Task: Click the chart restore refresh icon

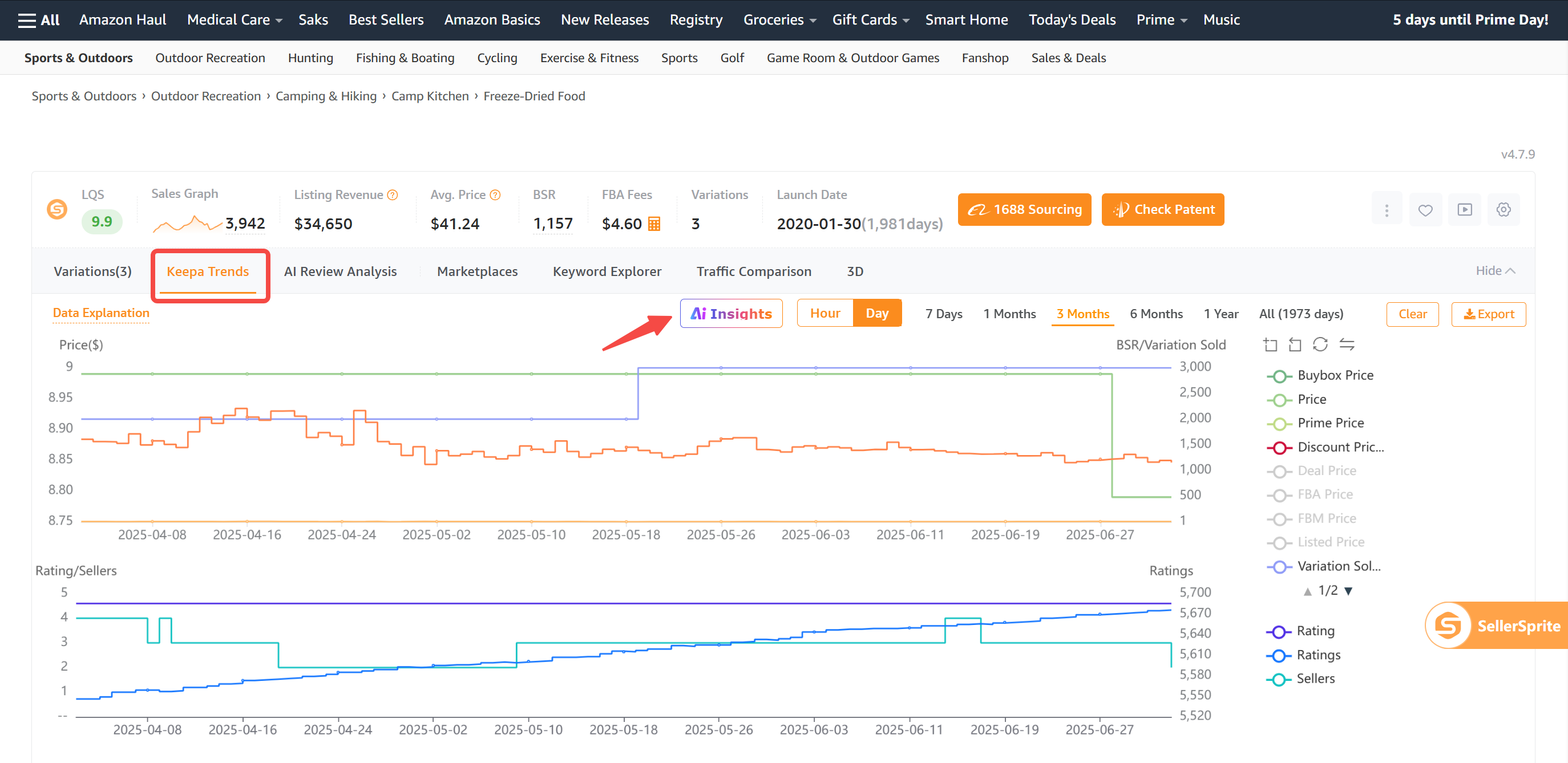Action: click(1320, 345)
